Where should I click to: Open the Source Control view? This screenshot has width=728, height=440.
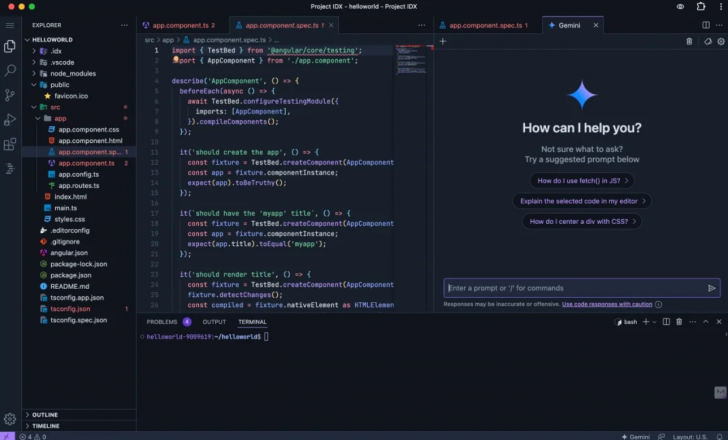coord(10,95)
